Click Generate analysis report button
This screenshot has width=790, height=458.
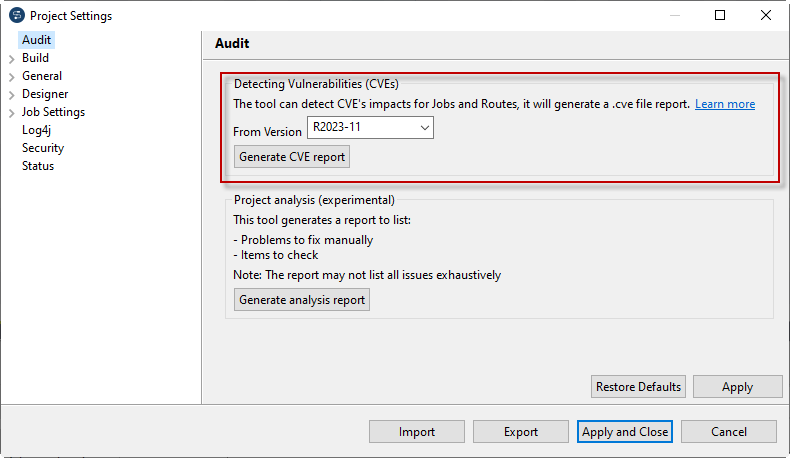[302, 300]
